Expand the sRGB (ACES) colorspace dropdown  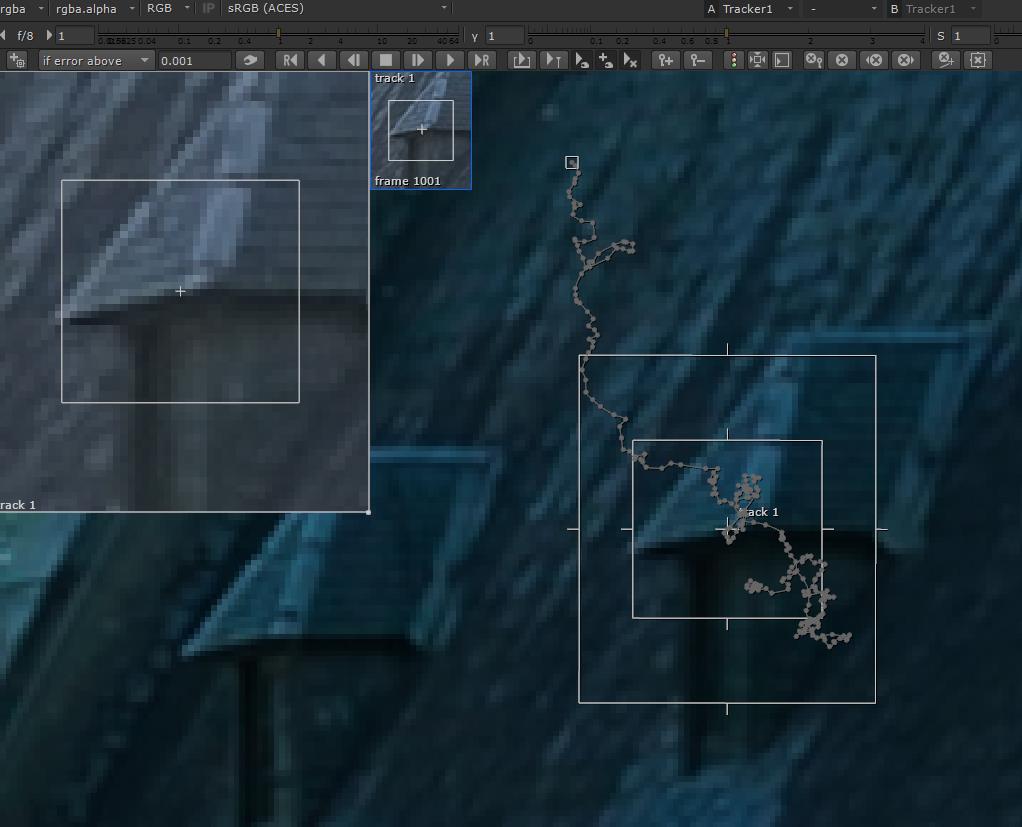pos(337,8)
